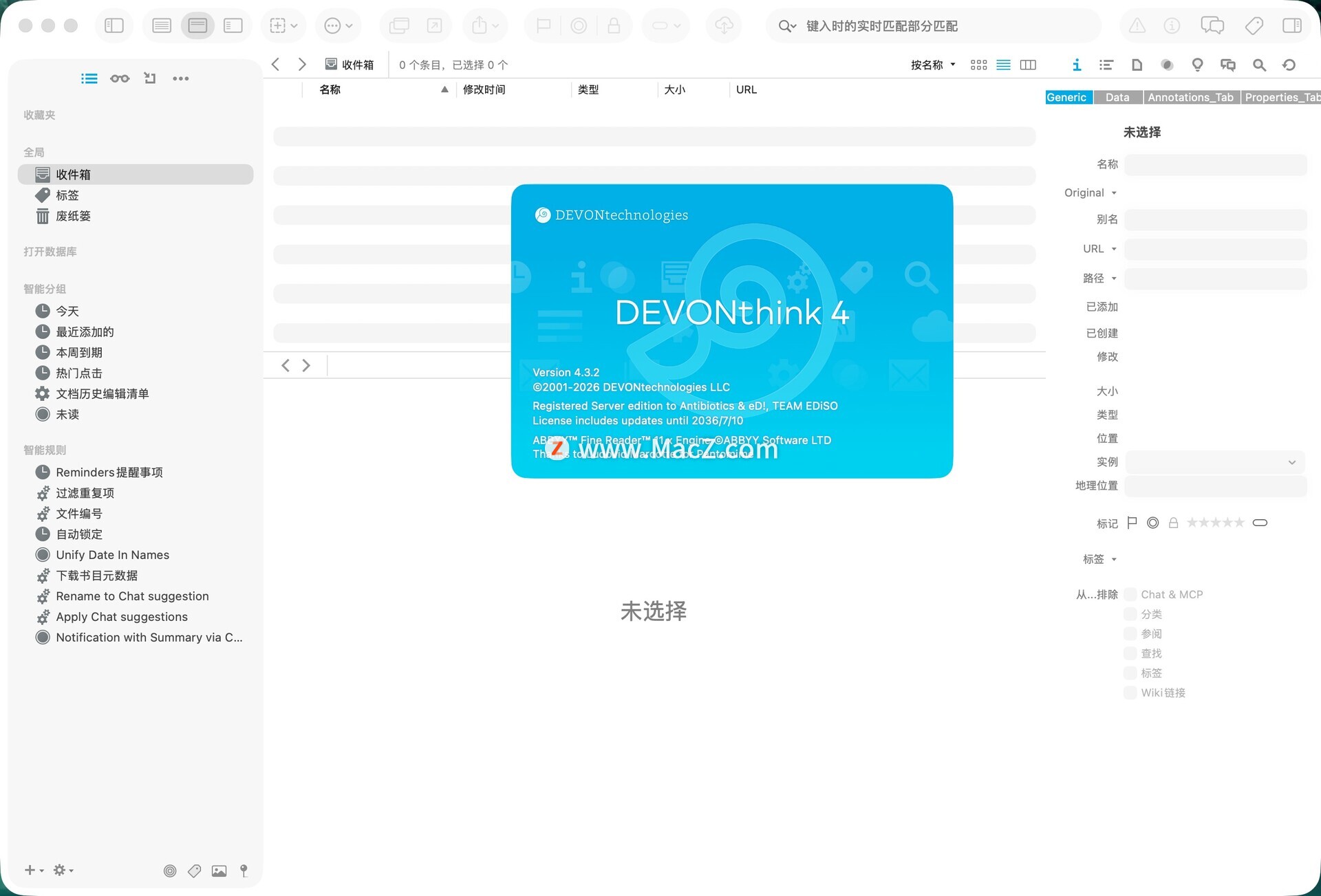Click the bottom sidebar pin location icon
This screenshot has height=896, width=1321.
pyautogui.click(x=244, y=871)
